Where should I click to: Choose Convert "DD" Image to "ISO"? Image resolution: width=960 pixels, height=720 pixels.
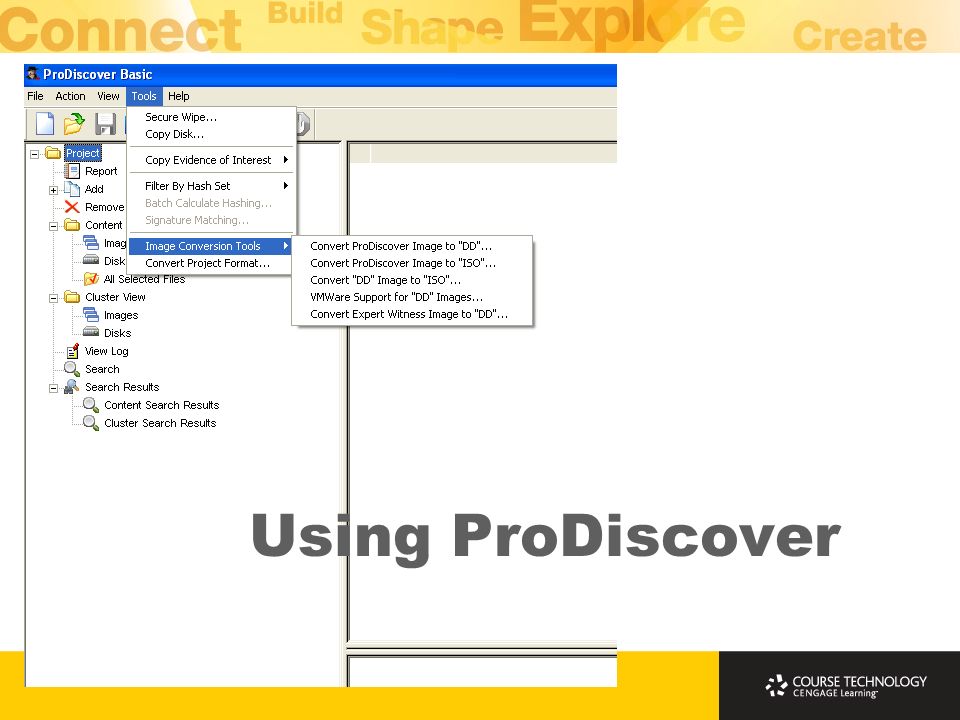tap(412, 280)
